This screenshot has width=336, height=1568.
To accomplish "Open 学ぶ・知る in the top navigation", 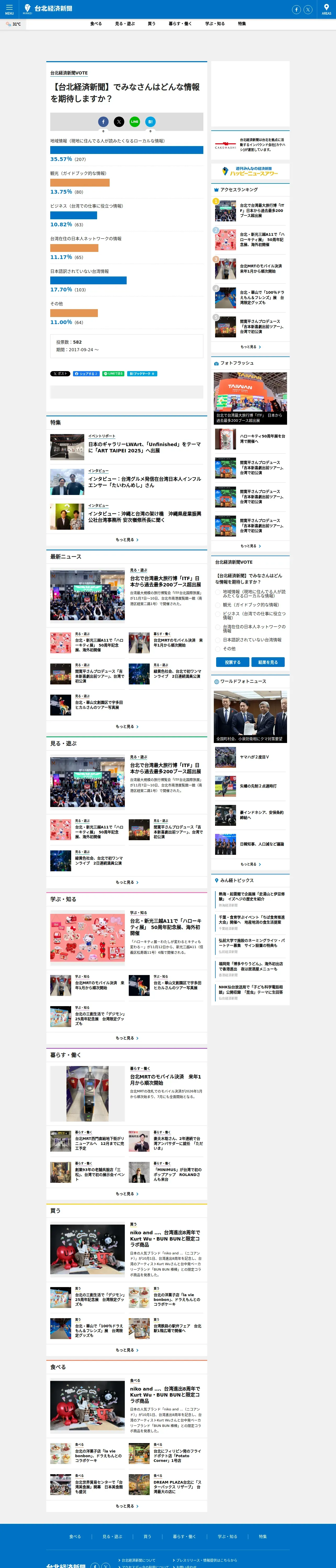I will (x=215, y=24).
